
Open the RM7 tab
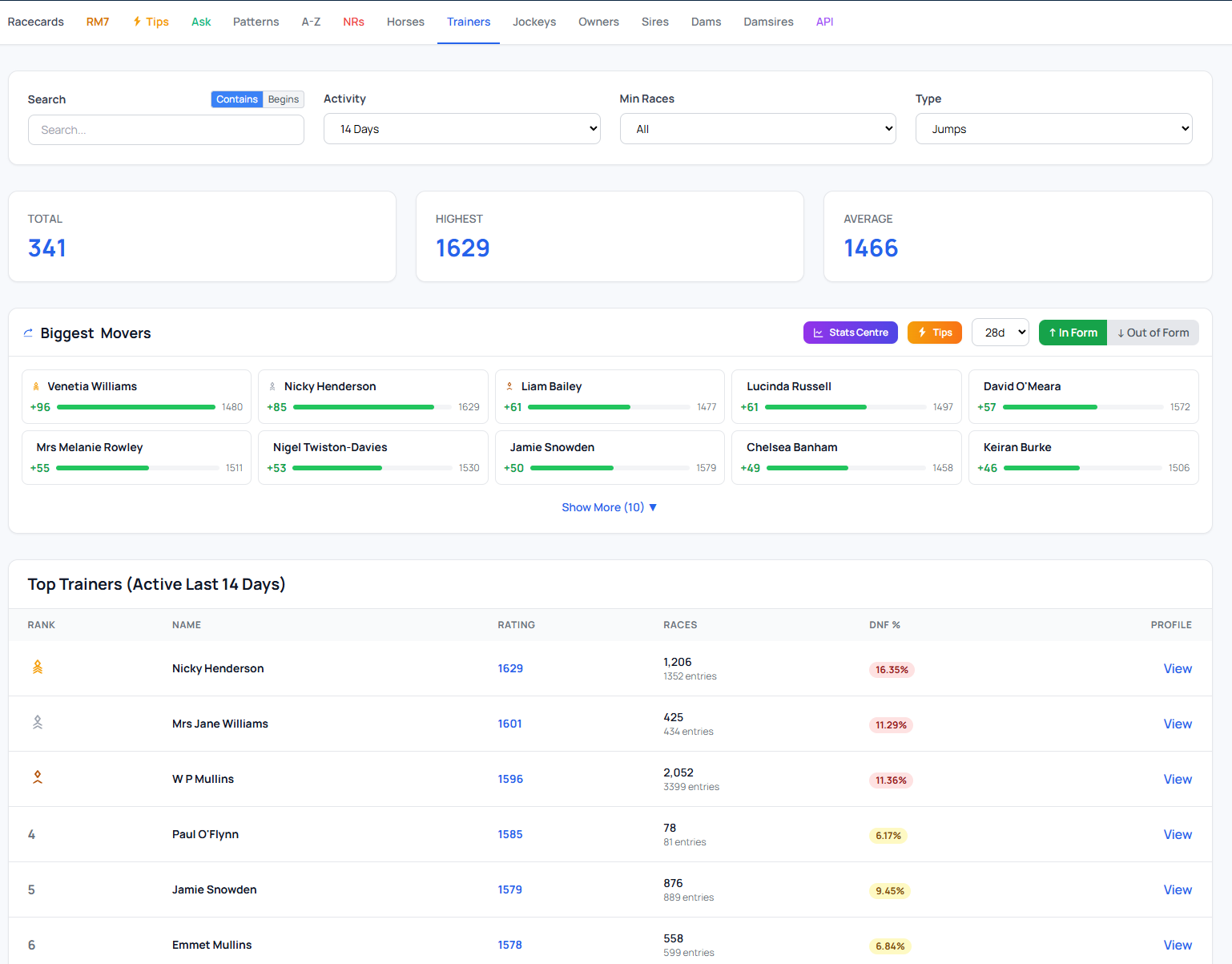98,22
